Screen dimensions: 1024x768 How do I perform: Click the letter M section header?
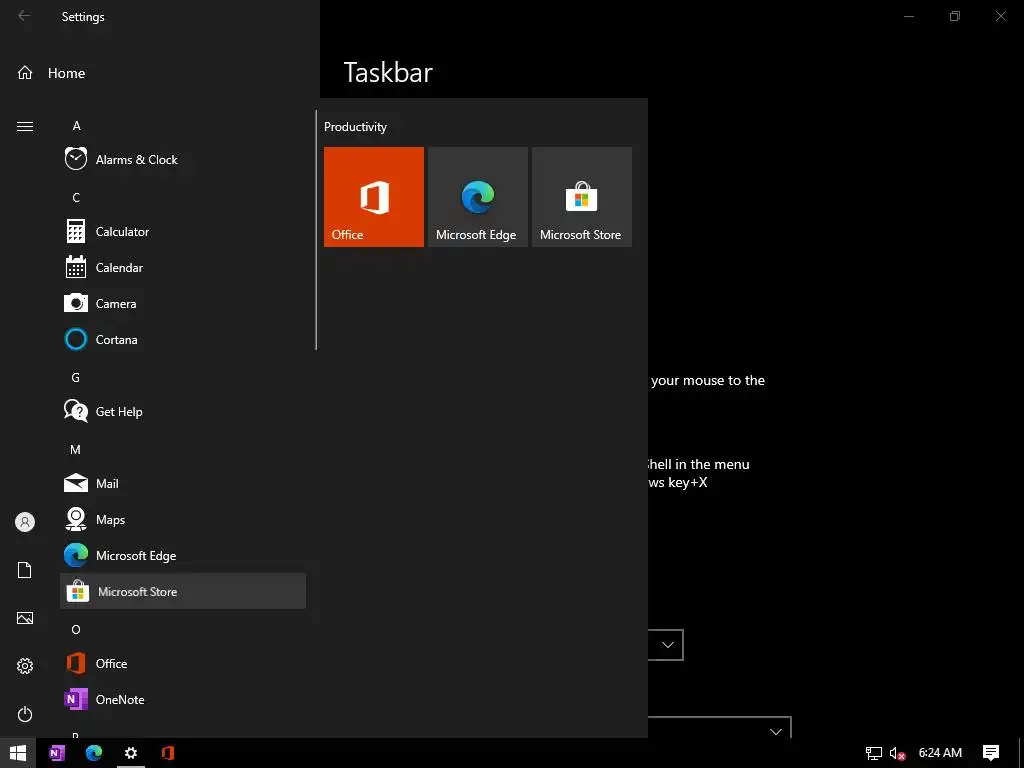tap(75, 449)
